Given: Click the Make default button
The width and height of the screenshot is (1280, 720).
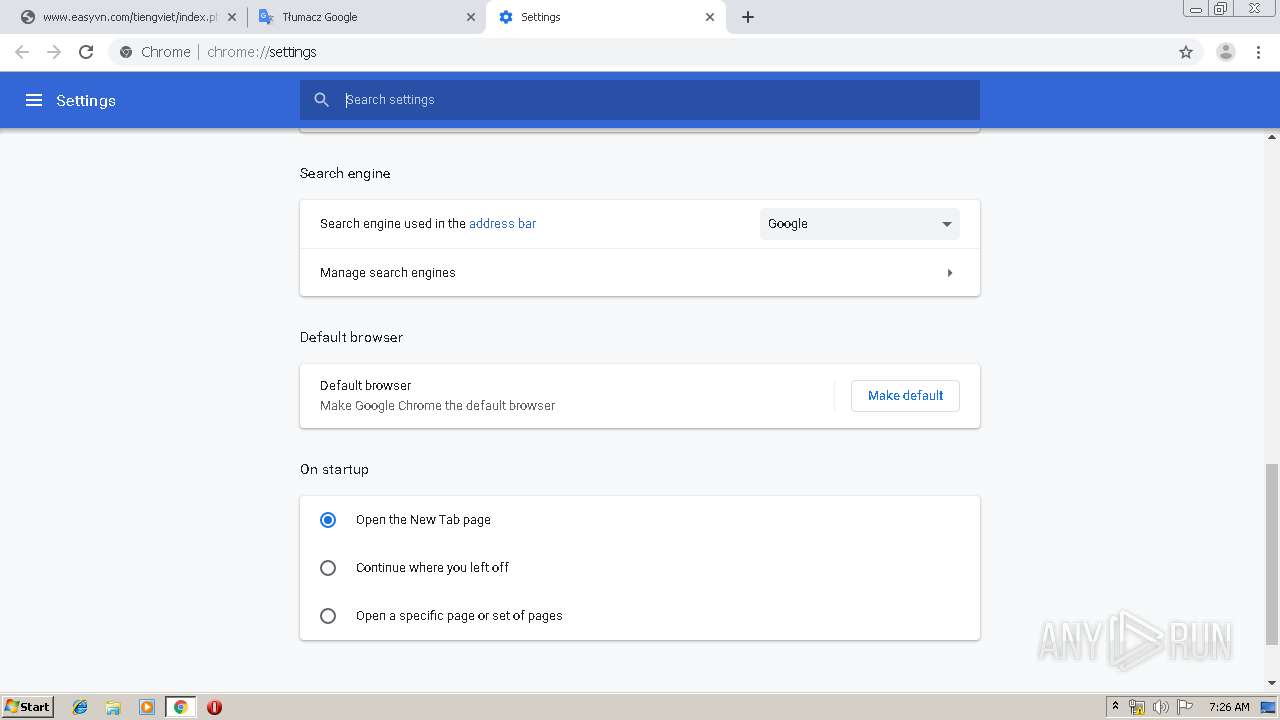Looking at the screenshot, I should coord(905,396).
